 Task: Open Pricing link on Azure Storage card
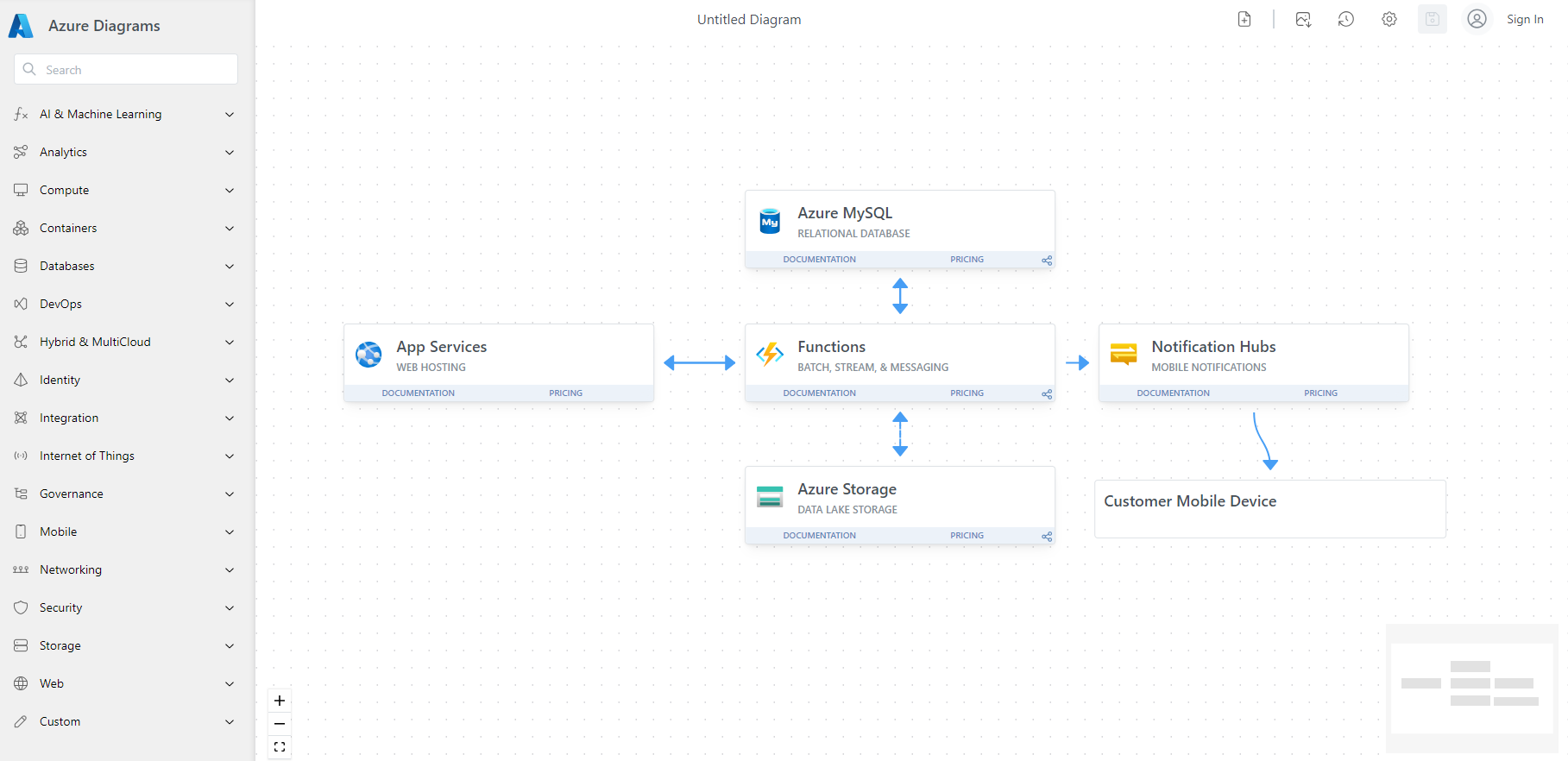(967, 536)
